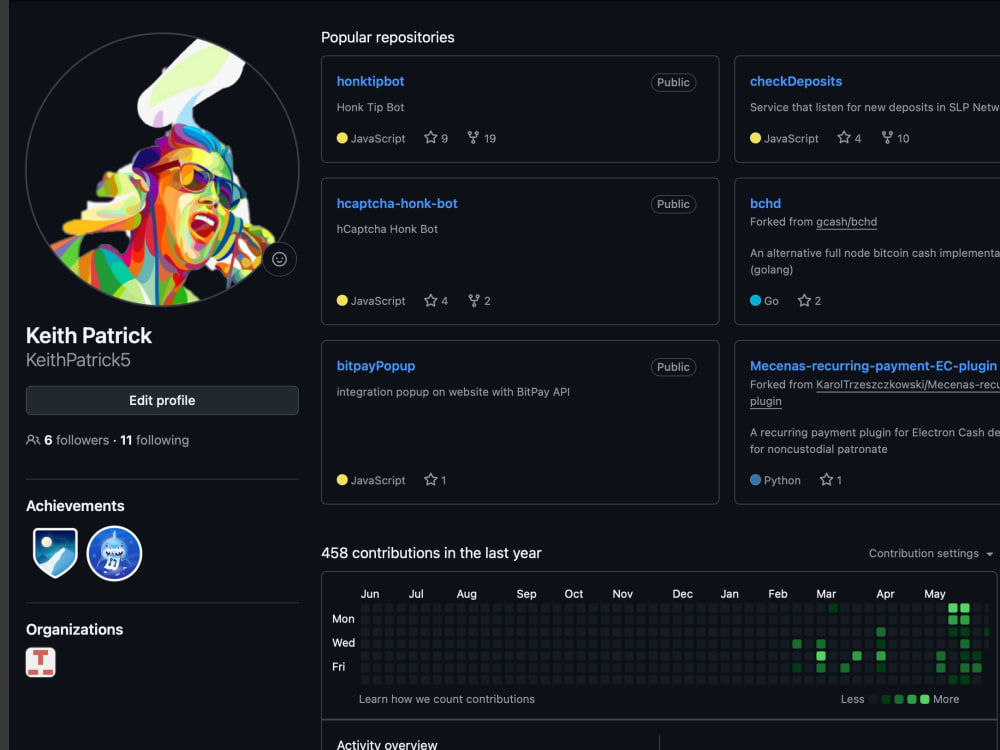Click the star icon on bitpayPopup card
1000x750 pixels.
430,480
